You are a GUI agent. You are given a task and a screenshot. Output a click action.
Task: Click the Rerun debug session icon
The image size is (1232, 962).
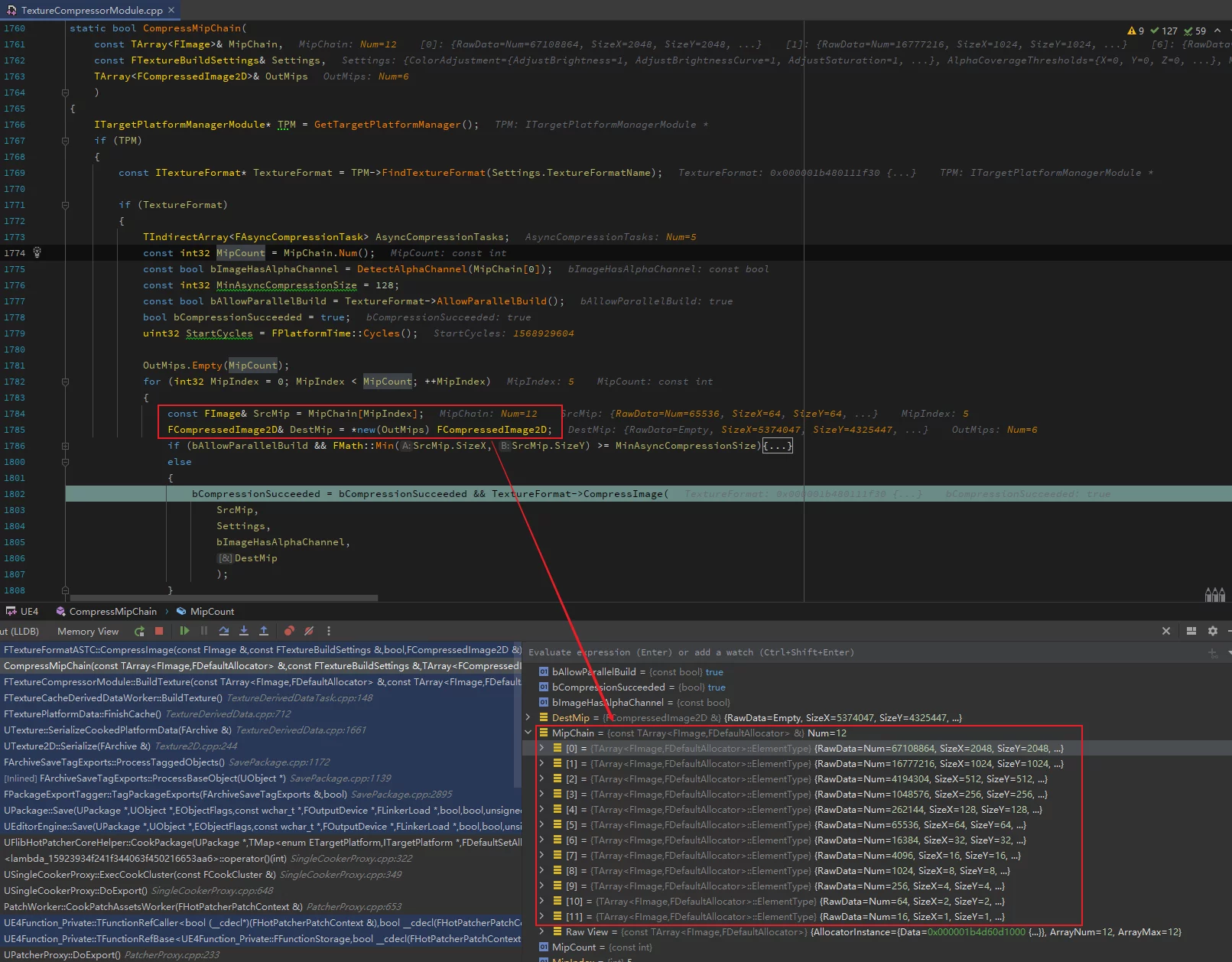(x=139, y=631)
